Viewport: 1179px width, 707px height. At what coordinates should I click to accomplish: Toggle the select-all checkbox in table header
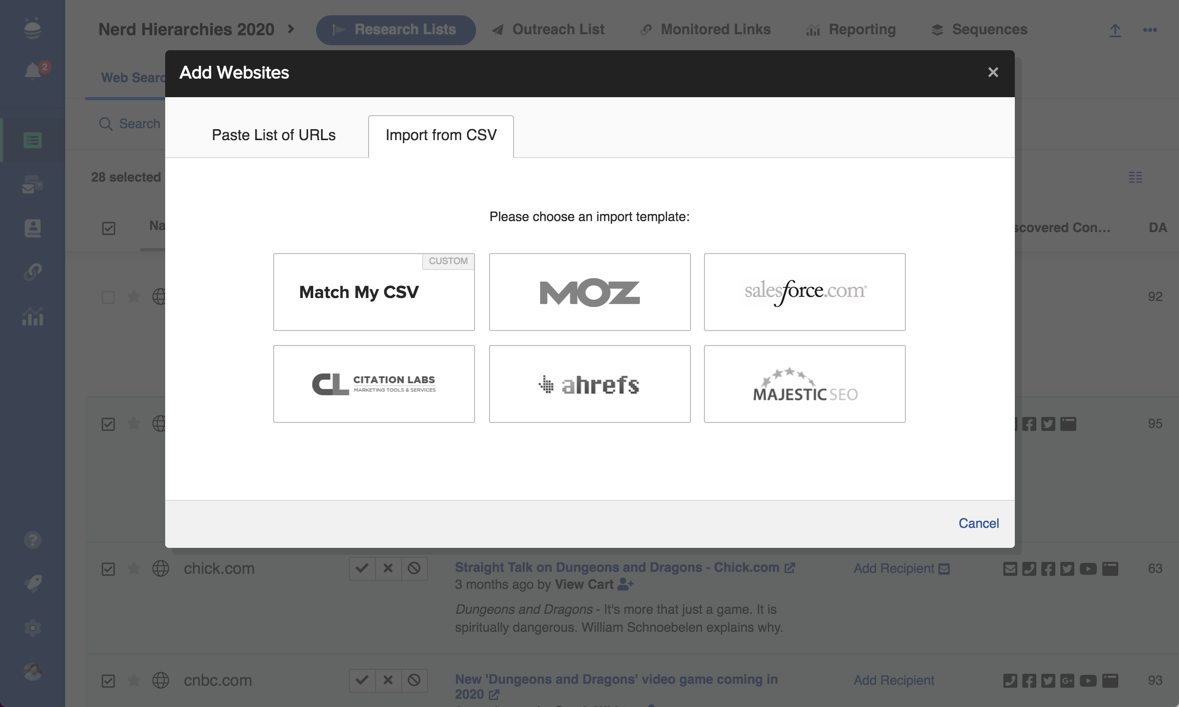(x=108, y=228)
